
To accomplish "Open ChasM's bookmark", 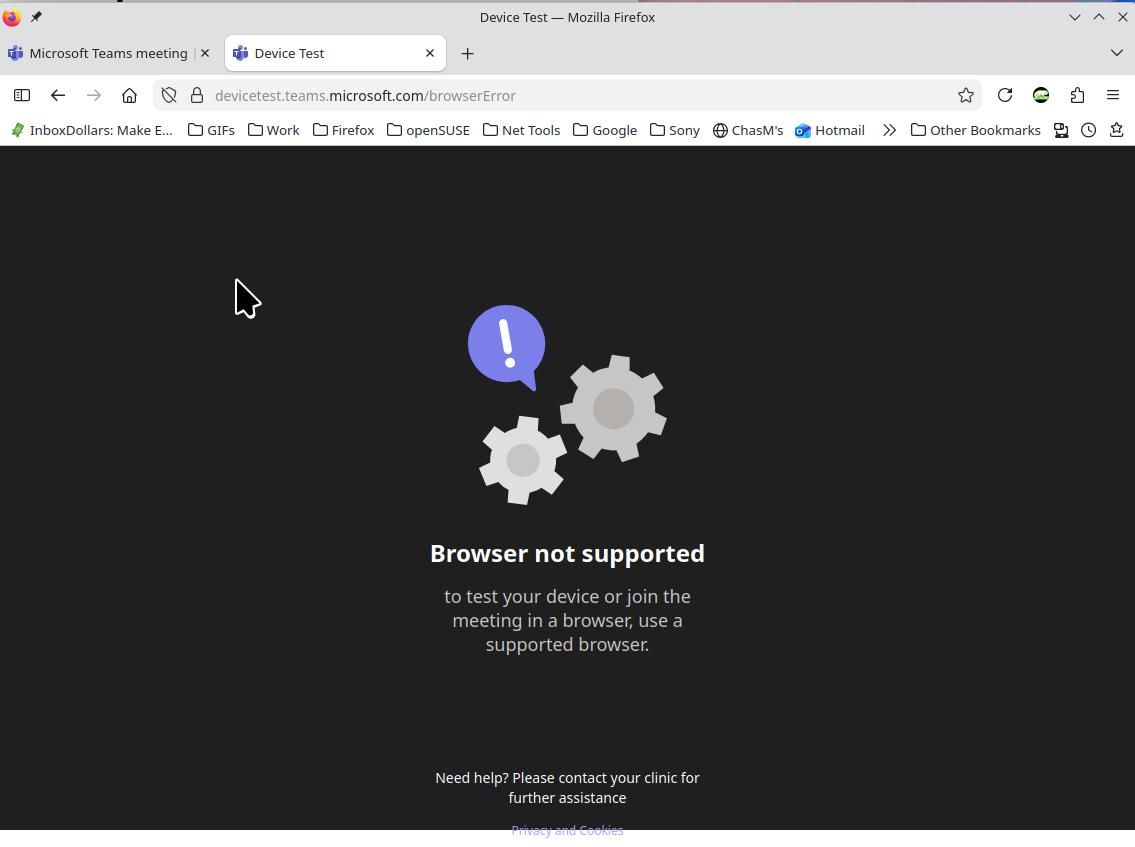I will [x=748, y=130].
